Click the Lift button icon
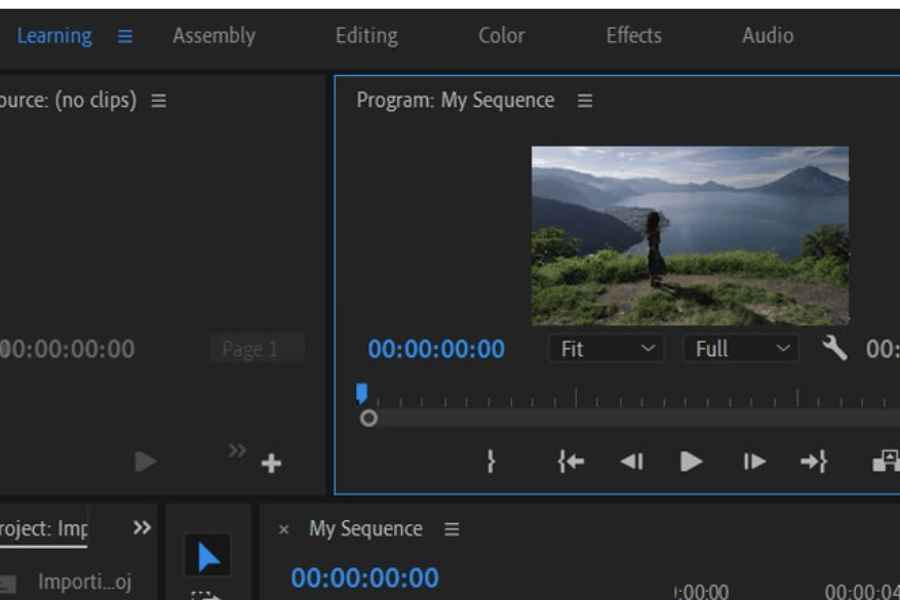The image size is (900, 600). tap(886, 461)
